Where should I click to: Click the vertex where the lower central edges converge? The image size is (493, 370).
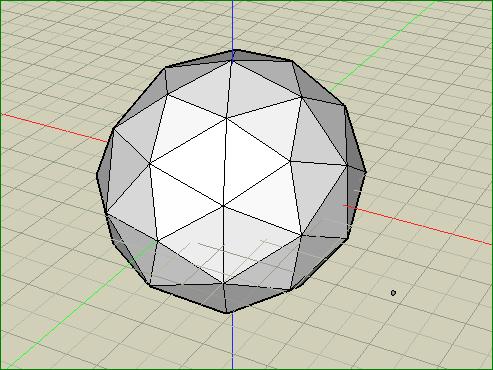[223, 206]
